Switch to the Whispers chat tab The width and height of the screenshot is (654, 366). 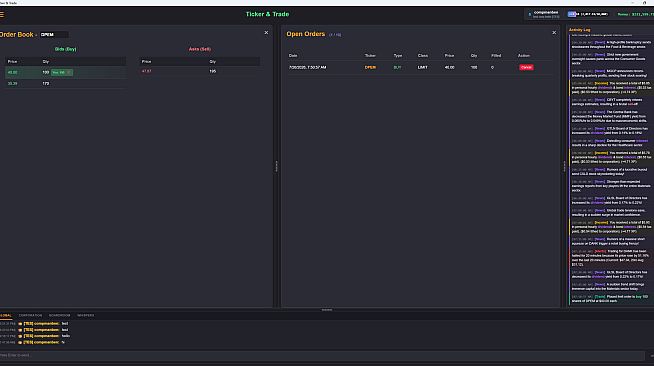click(x=86, y=316)
